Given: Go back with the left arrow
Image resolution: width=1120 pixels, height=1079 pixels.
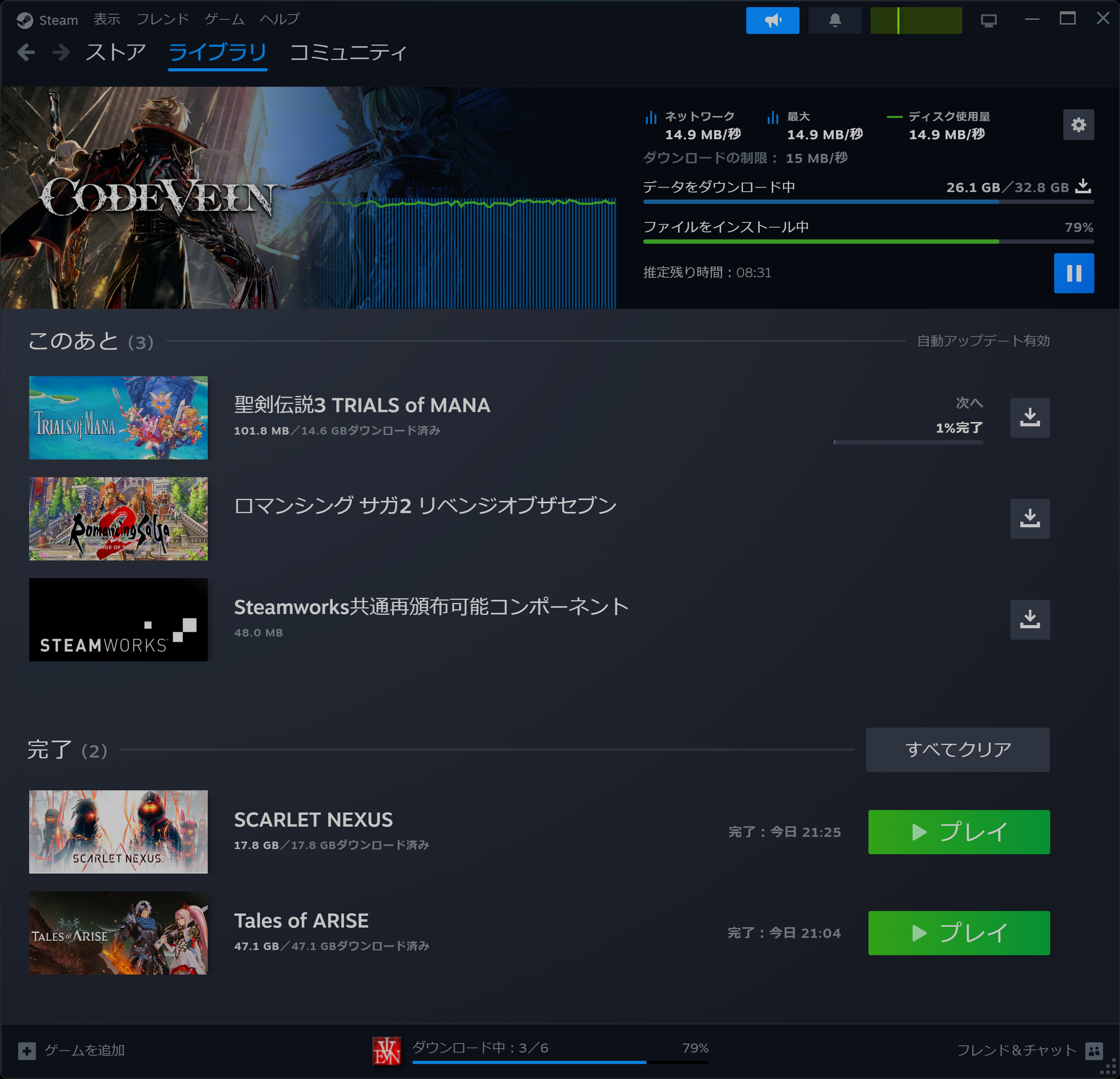Looking at the screenshot, I should click(26, 52).
